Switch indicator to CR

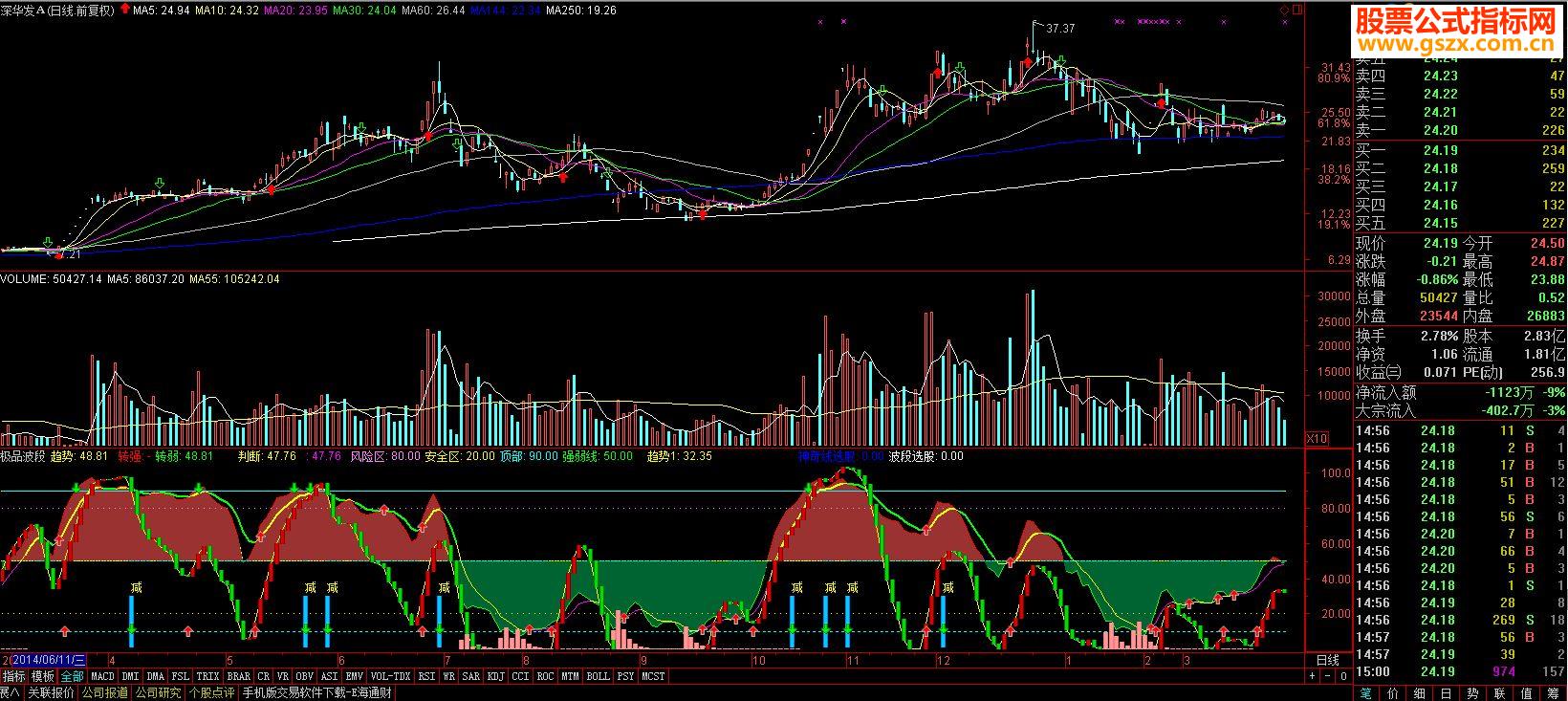263,676
